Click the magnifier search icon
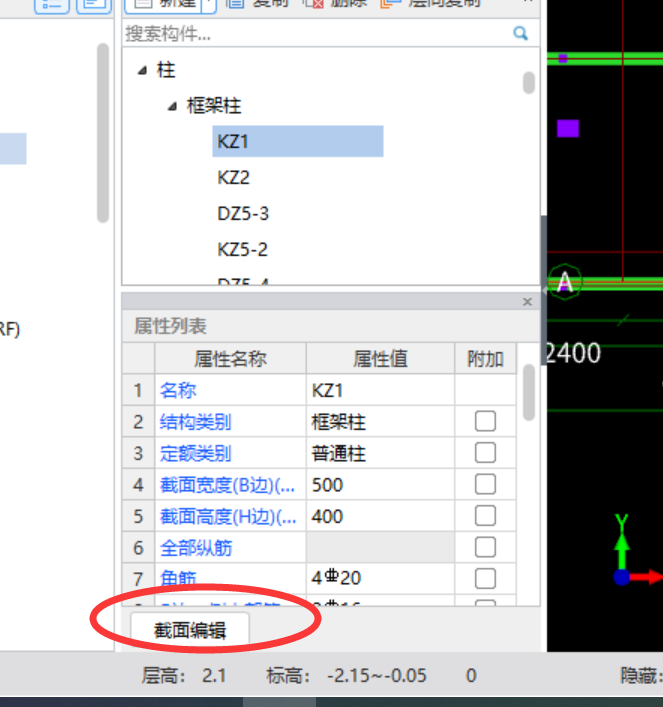The width and height of the screenshot is (663, 707). pyautogui.click(x=520, y=33)
